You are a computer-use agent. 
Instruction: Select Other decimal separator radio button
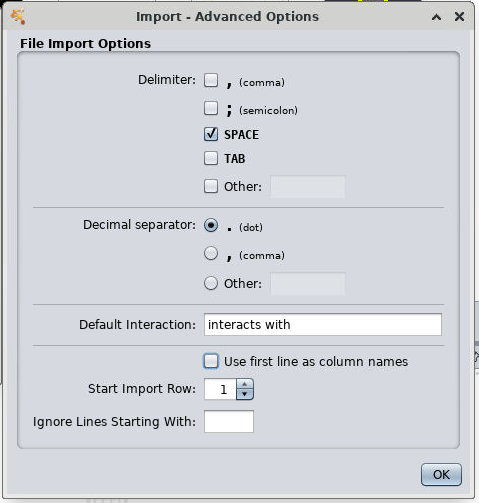pyautogui.click(x=211, y=283)
